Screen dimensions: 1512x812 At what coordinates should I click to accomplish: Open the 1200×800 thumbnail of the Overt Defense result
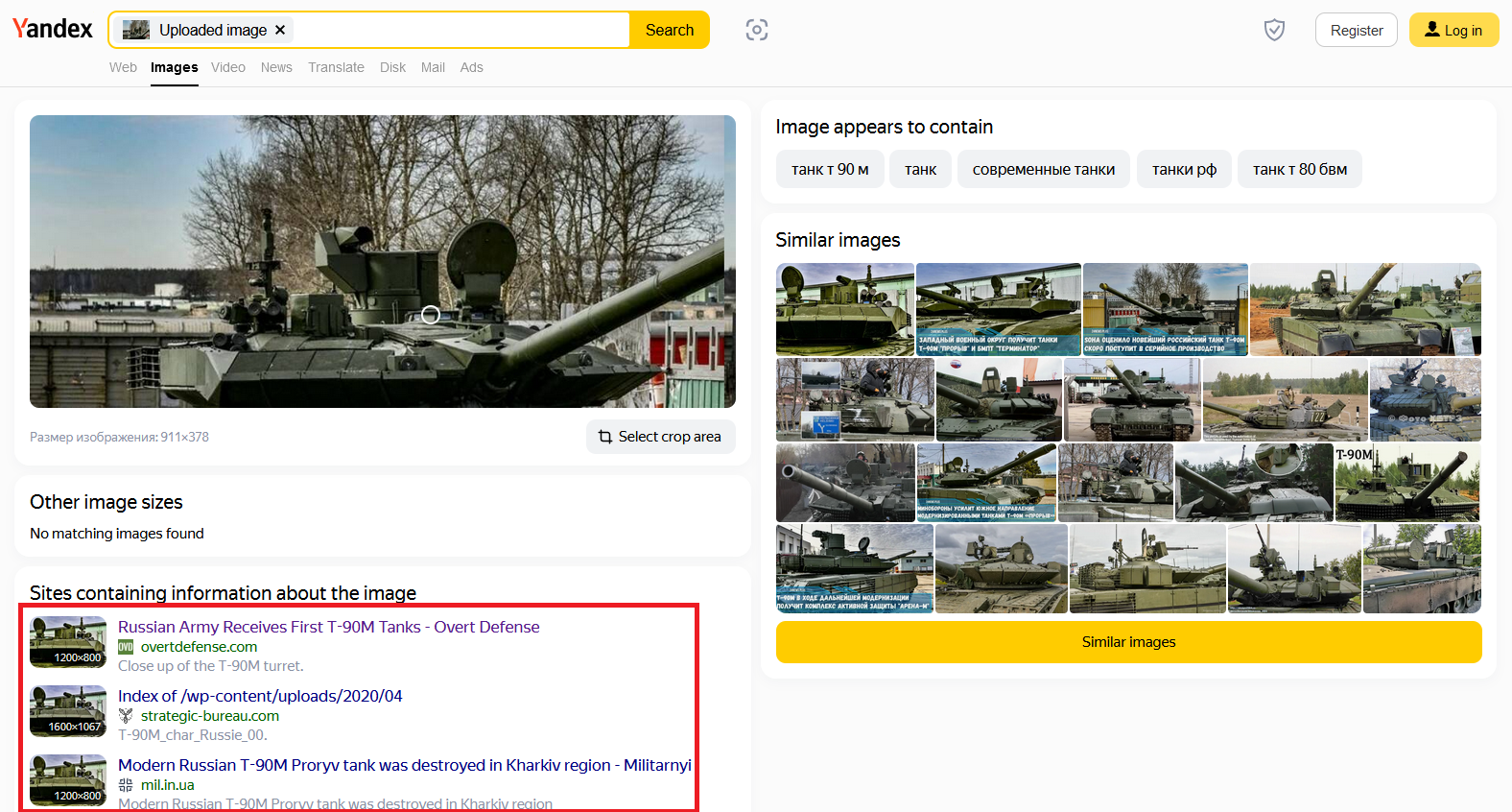pyautogui.click(x=68, y=642)
